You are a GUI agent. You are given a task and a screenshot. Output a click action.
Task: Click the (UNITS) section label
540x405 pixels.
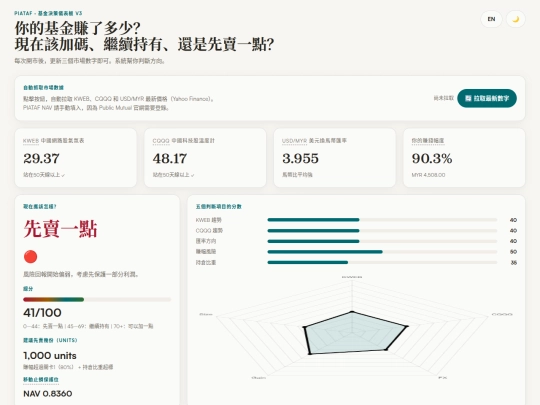click(50, 340)
